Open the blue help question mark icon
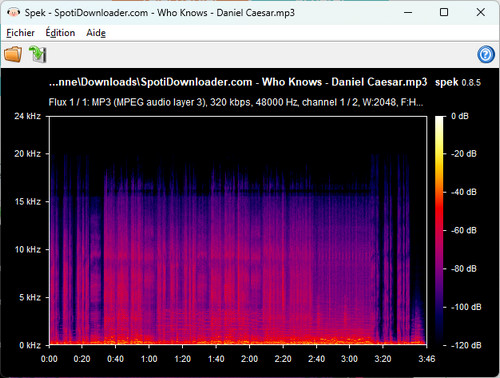The width and height of the screenshot is (500, 378). click(486, 54)
